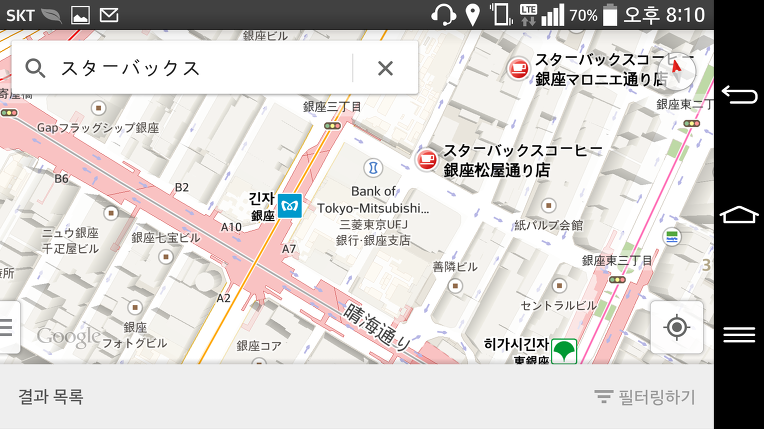Tap the Android home button
764x429 pixels.
(739, 214)
